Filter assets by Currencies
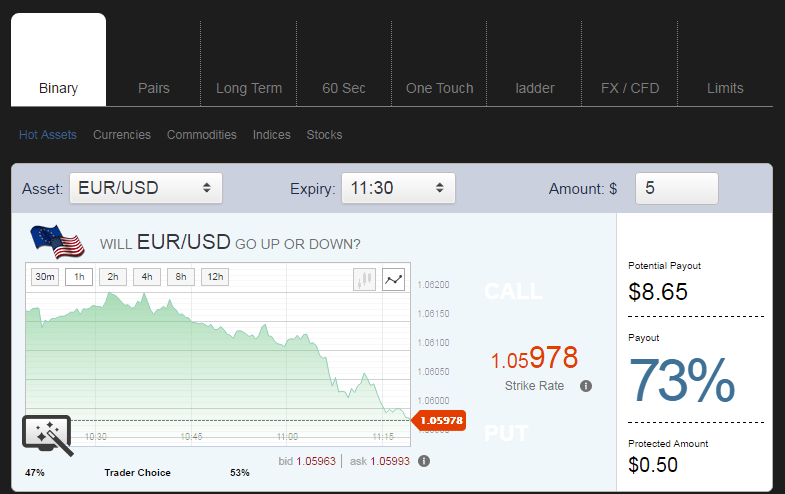The height and width of the screenshot is (494, 785). pos(122,135)
